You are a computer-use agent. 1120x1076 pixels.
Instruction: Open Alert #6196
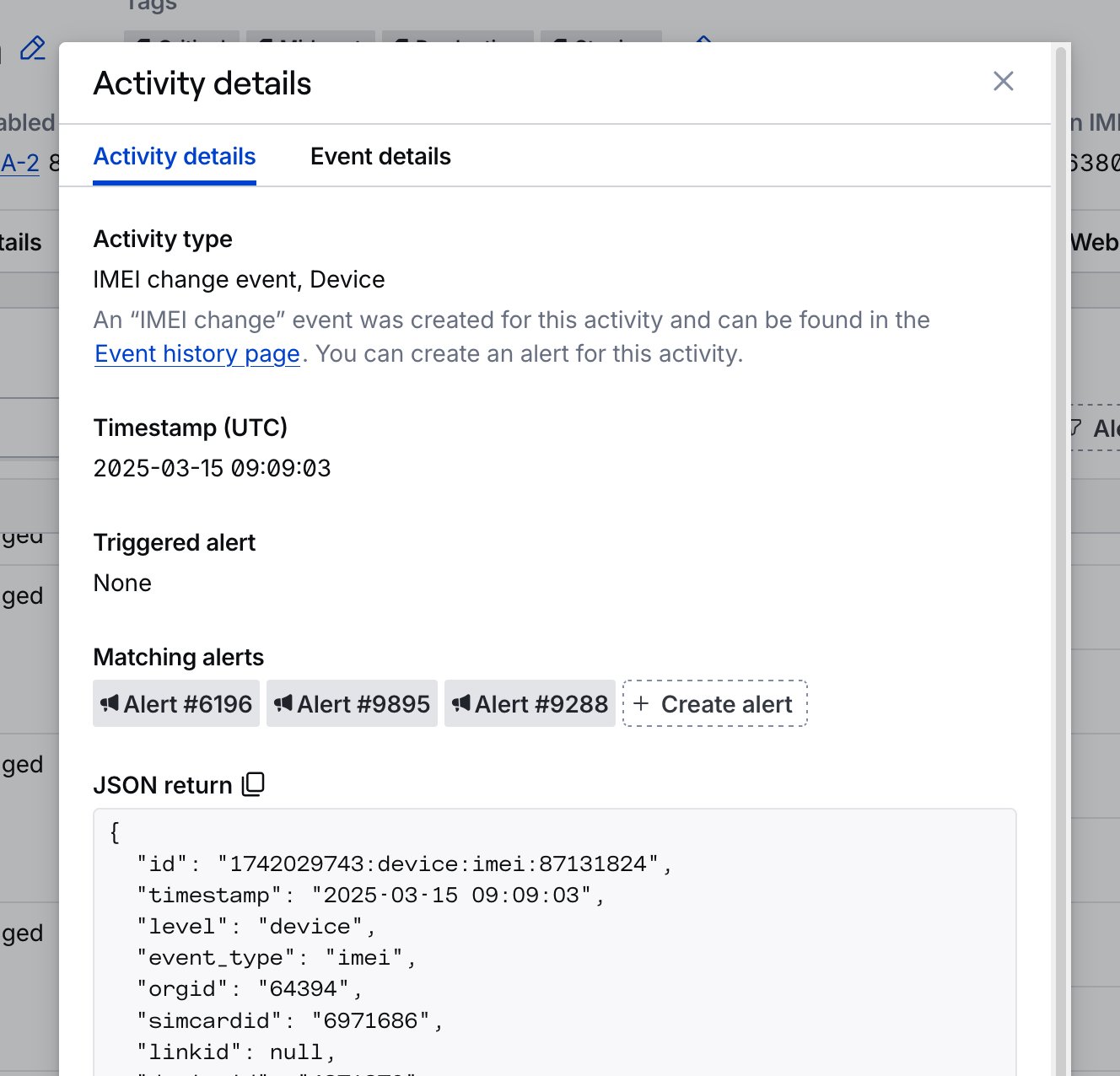coord(176,703)
